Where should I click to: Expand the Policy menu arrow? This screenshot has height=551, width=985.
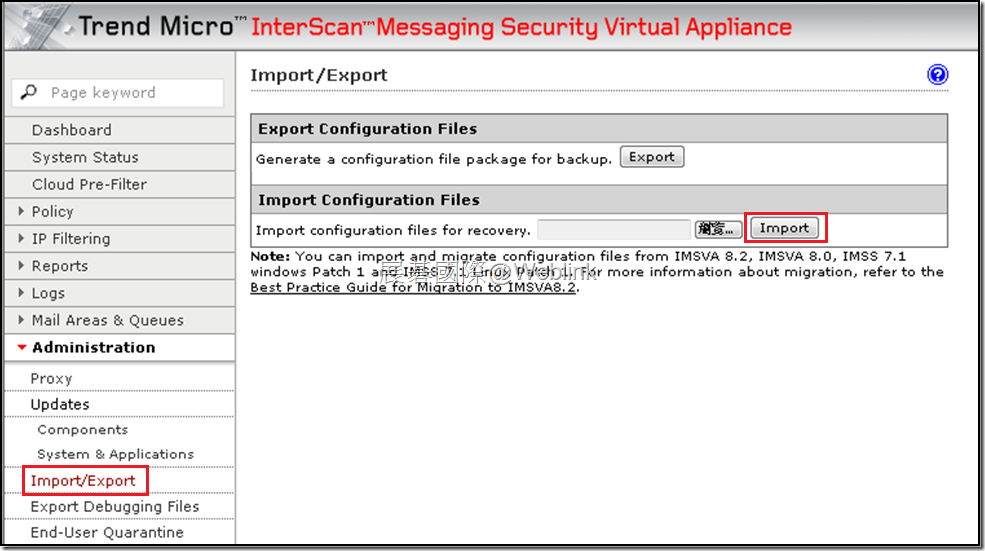tap(21, 211)
